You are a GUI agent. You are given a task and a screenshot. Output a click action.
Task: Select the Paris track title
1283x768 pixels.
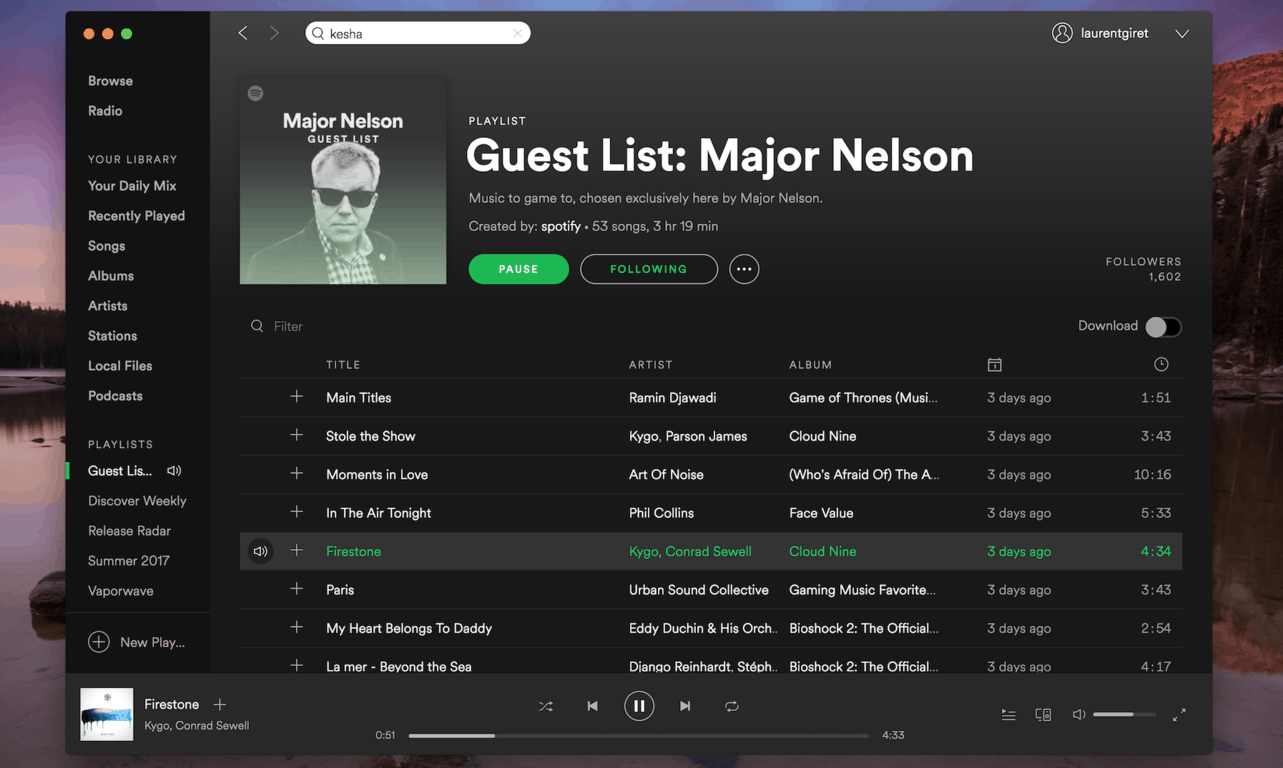click(340, 590)
